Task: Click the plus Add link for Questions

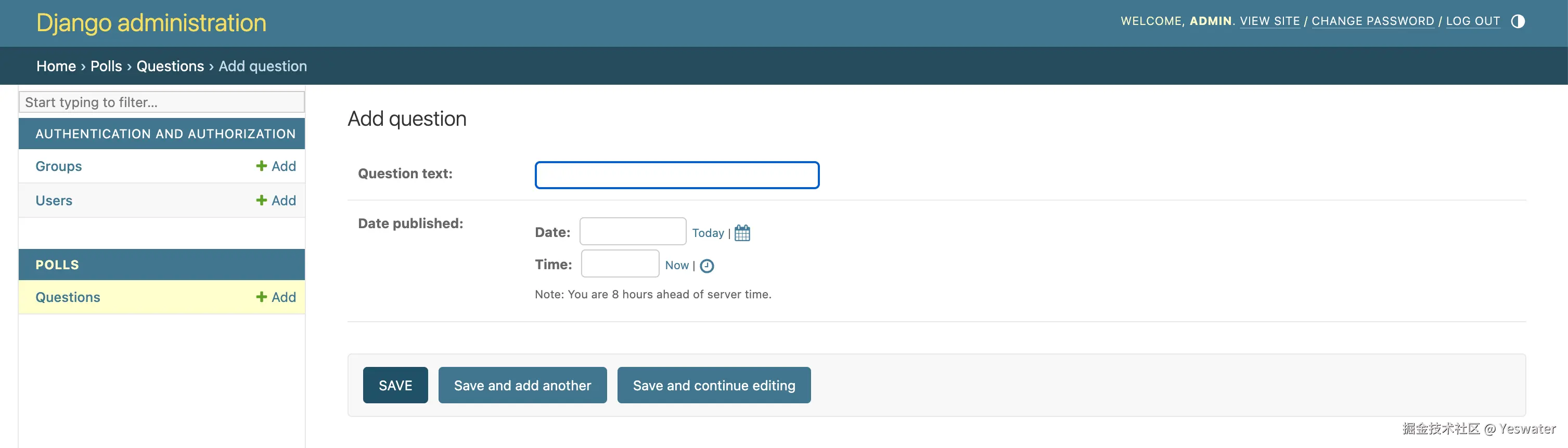Action: 276,297
